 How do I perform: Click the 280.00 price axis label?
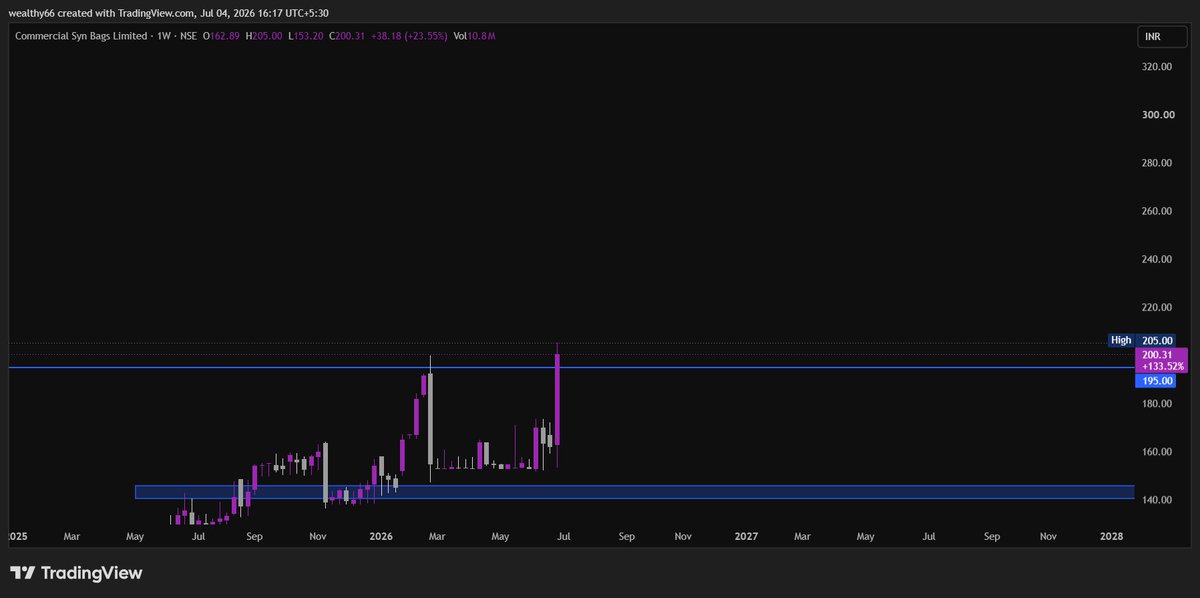[x=1158, y=163]
